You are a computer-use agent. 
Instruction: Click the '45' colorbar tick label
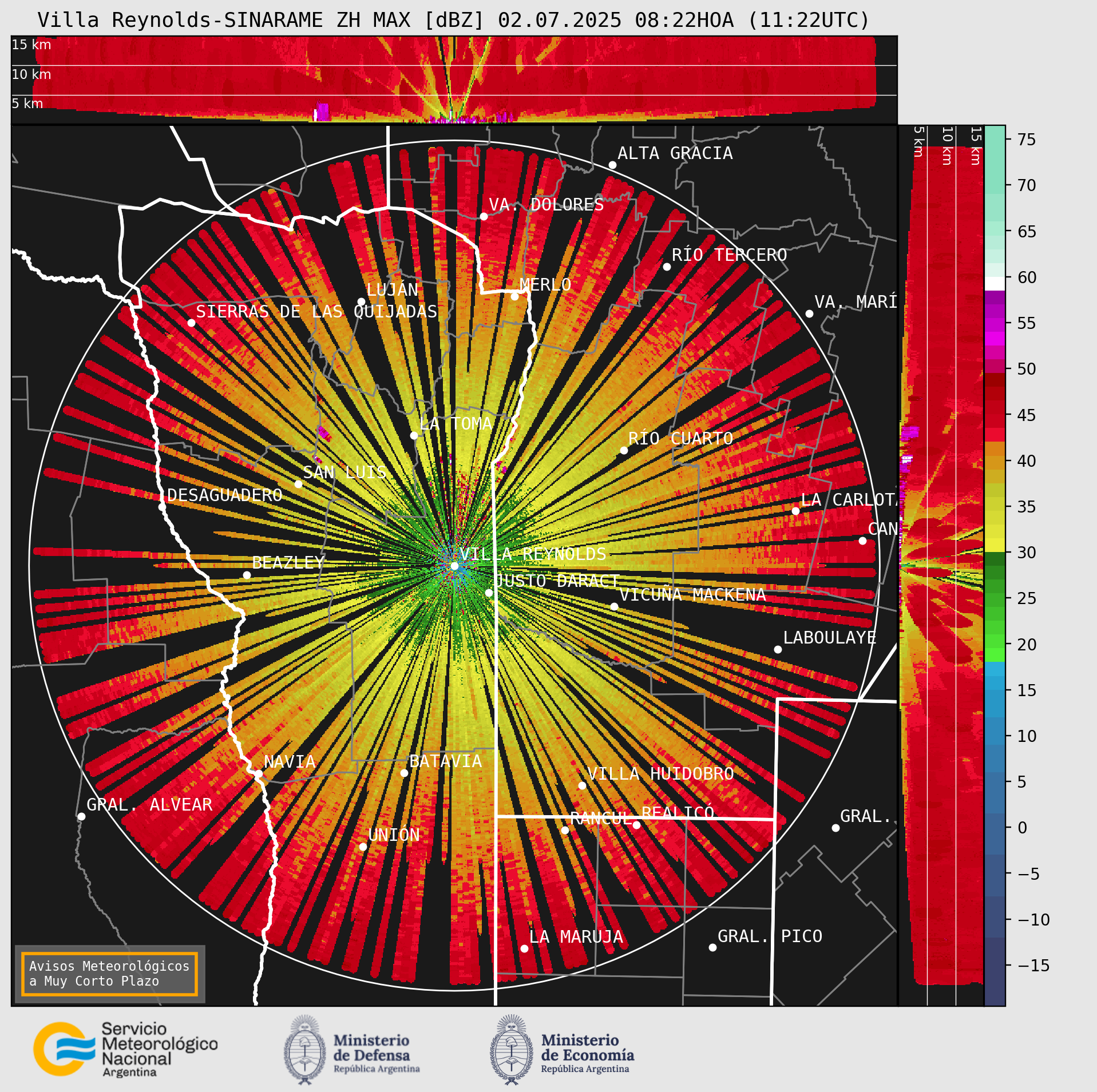pos(1027,415)
